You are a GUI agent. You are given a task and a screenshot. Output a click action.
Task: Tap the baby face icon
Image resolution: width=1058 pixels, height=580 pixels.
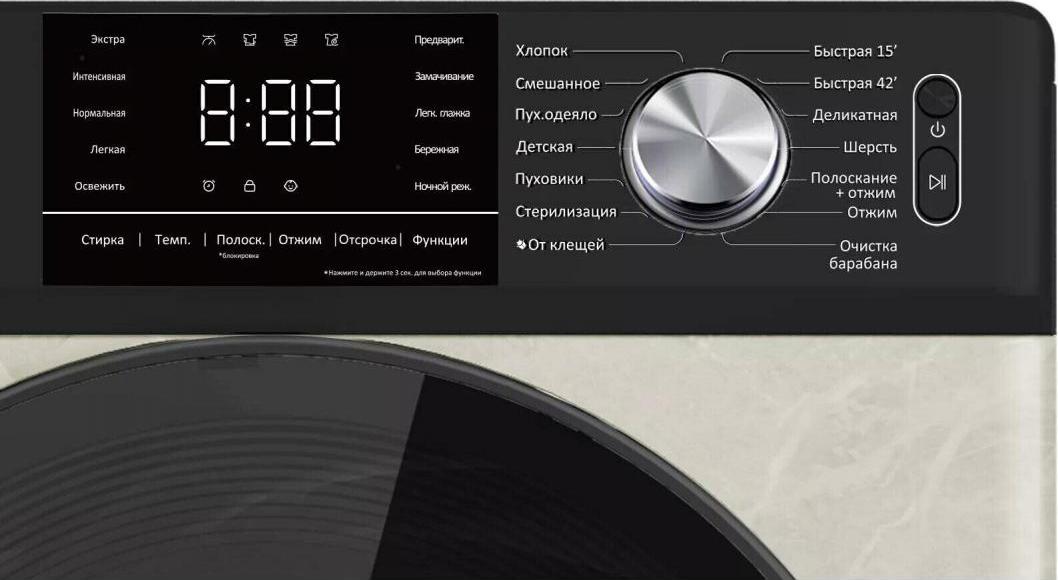pos(291,185)
